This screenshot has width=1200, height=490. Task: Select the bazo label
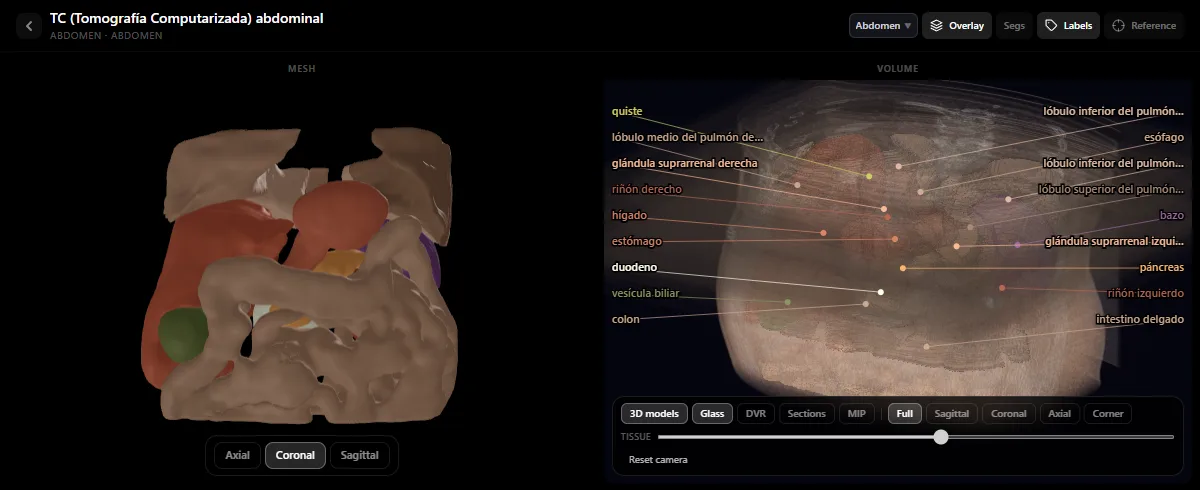1172,215
